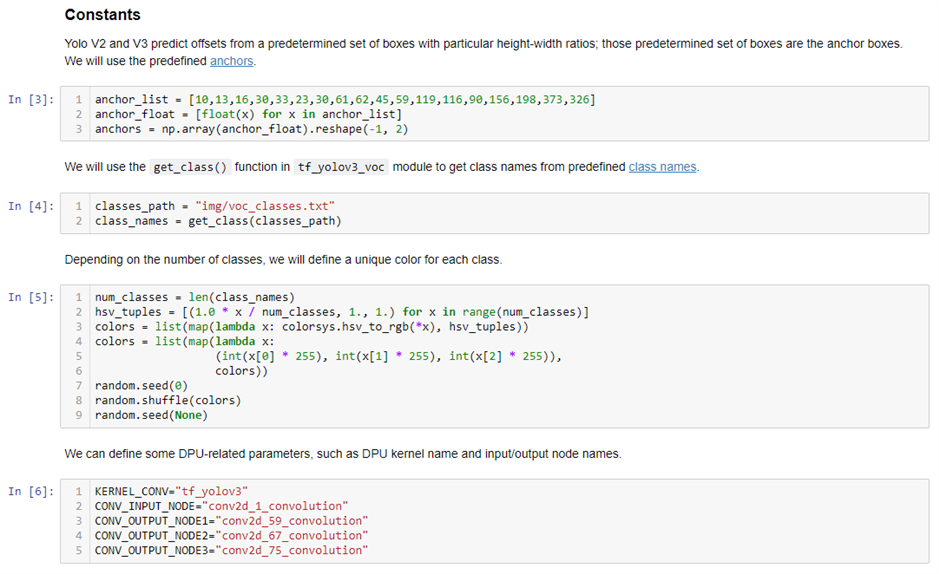Click the int(x[0] * 255) tuple line
This screenshot has width=939, height=574.
click(388, 356)
